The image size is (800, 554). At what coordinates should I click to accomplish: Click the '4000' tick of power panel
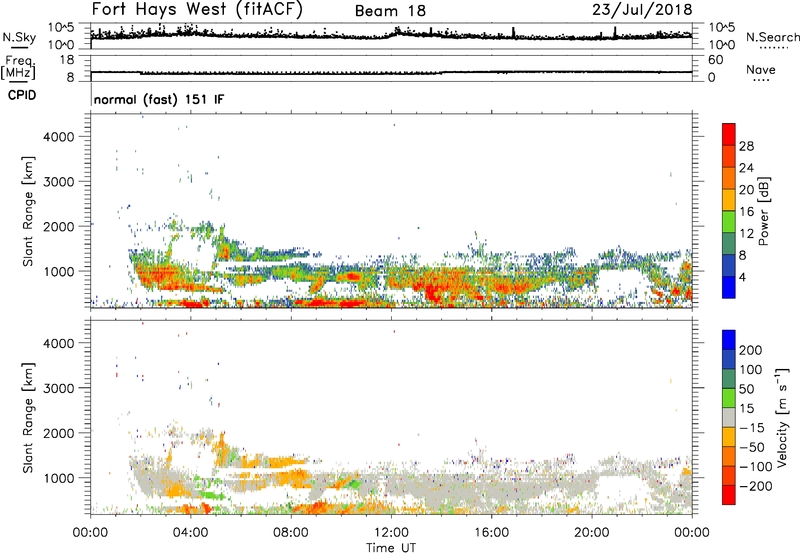(58, 137)
